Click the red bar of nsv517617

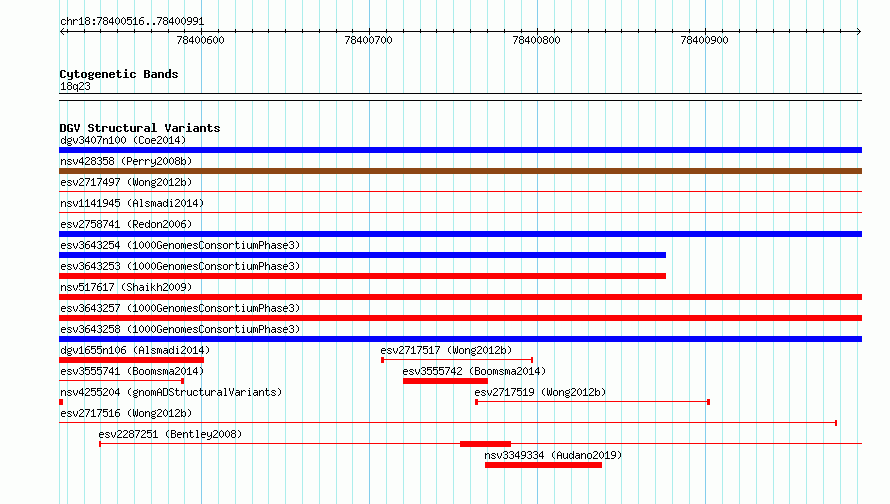point(460,297)
